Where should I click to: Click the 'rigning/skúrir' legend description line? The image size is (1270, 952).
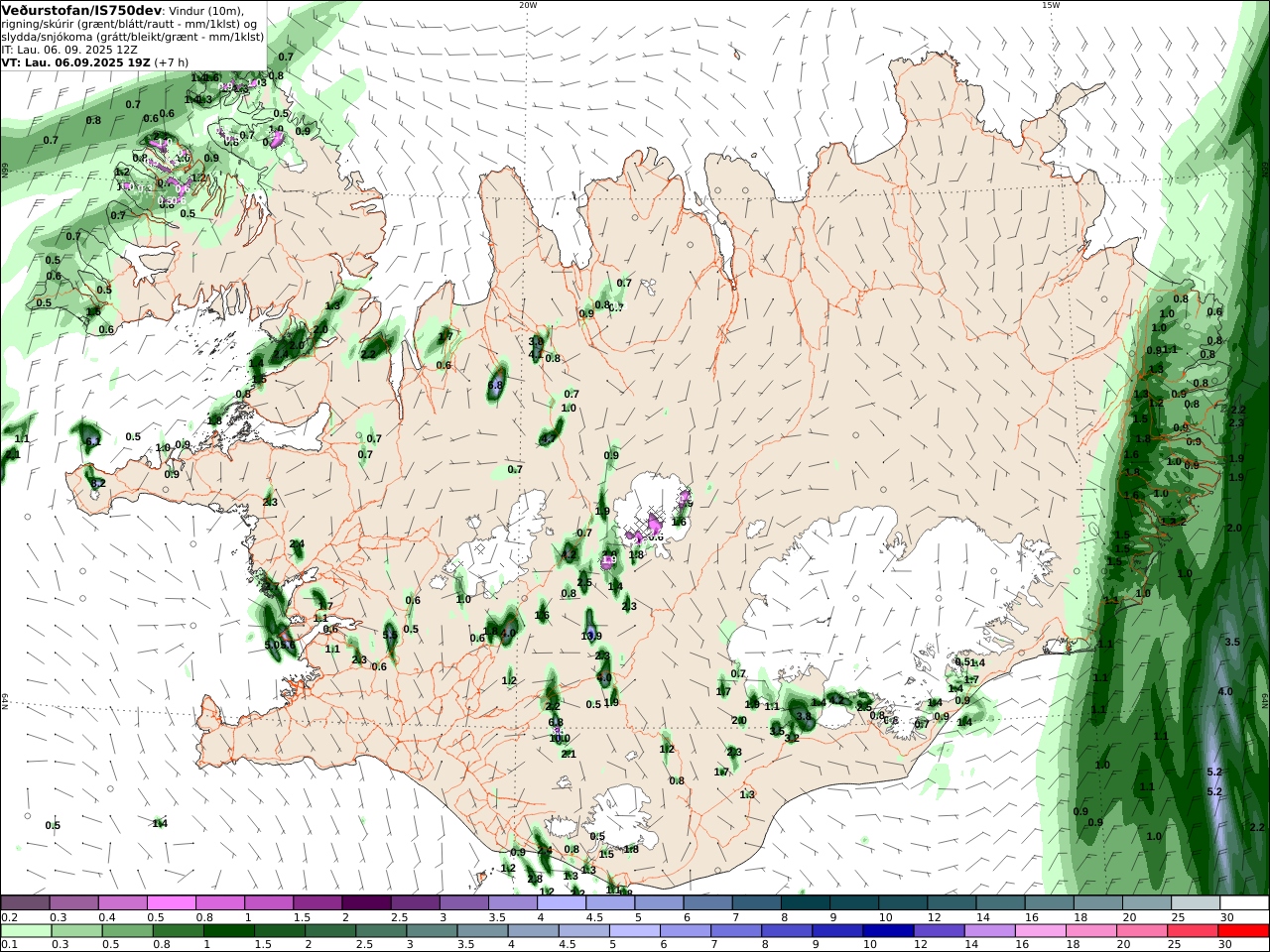(130, 24)
